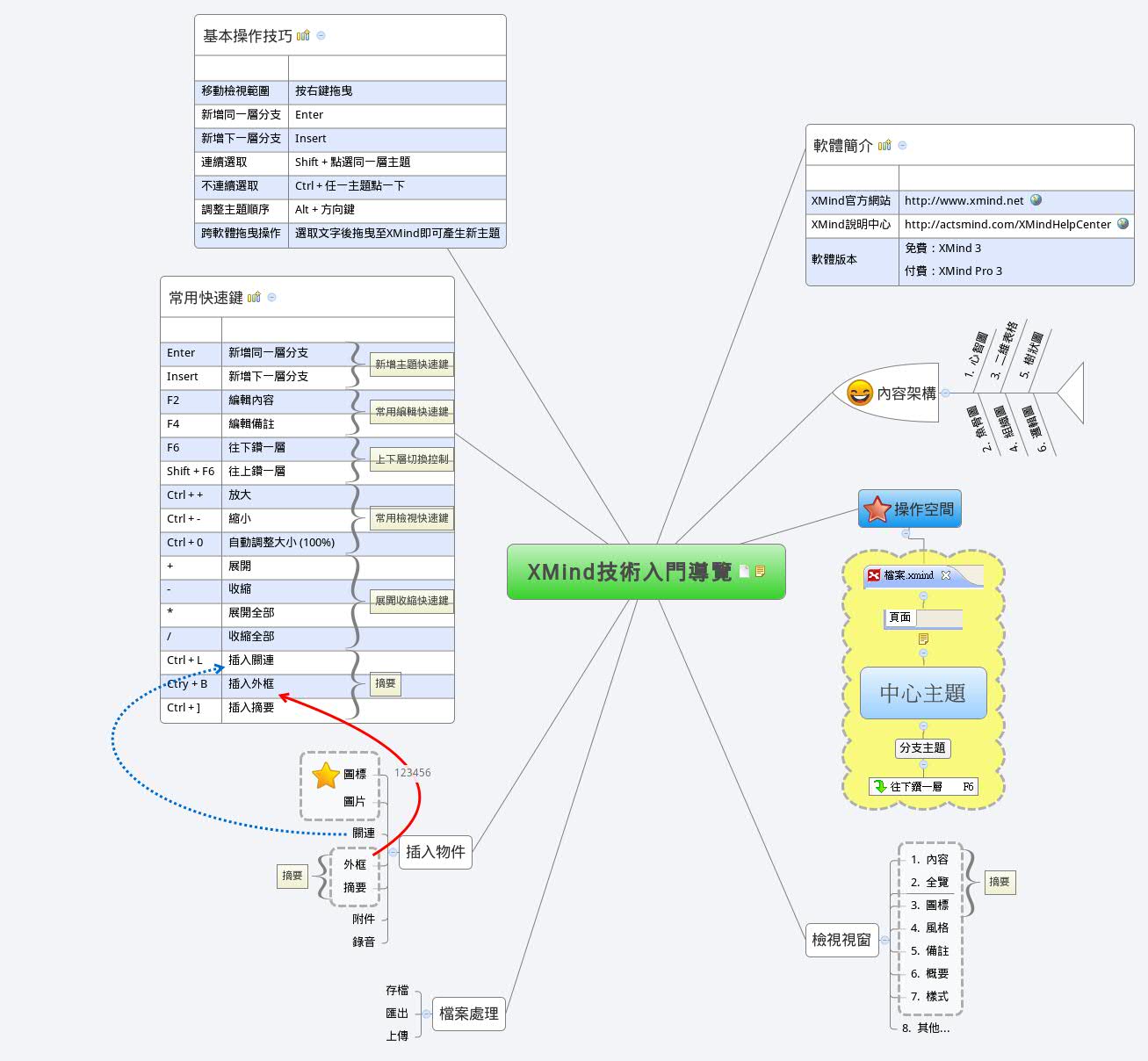The width and height of the screenshot is (1148, 1061).
Task: Select the 頁面 sheet tab
Action: coord(900,617)
